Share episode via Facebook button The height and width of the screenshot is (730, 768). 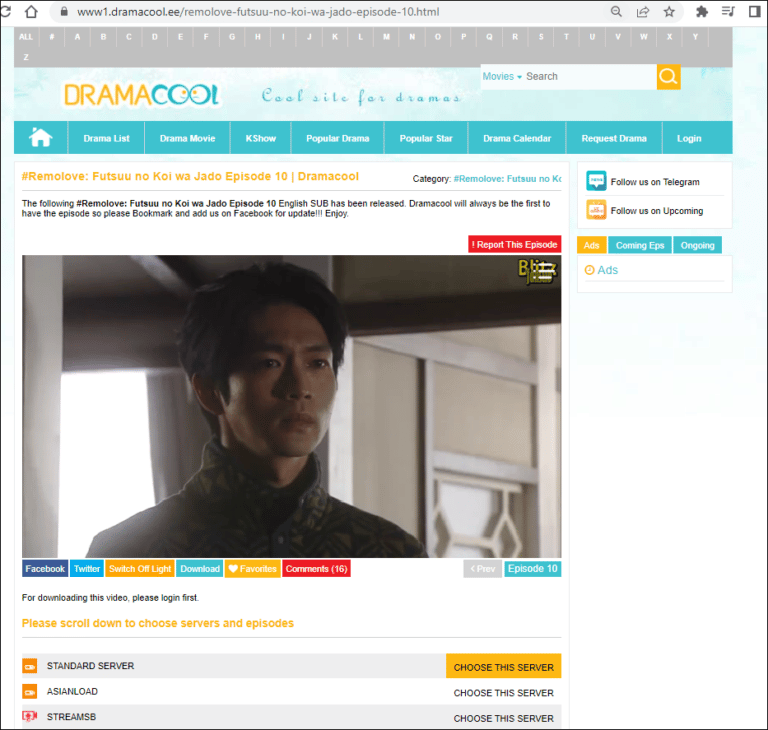[x=45, y=569]
